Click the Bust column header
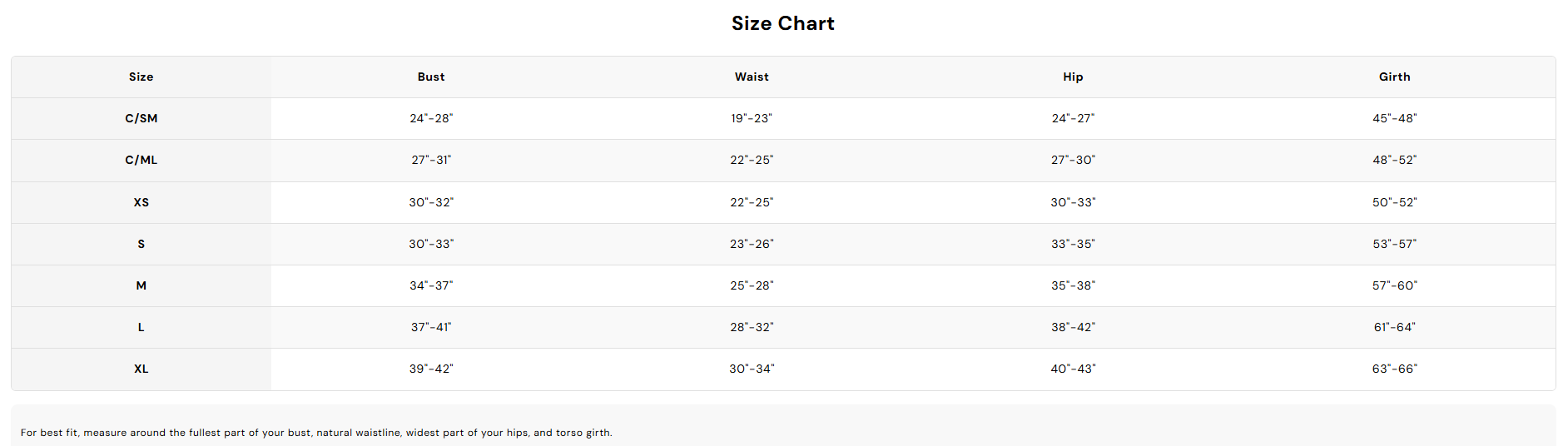1568x446 pixels. pyautogui.click(x=431, y=77)
